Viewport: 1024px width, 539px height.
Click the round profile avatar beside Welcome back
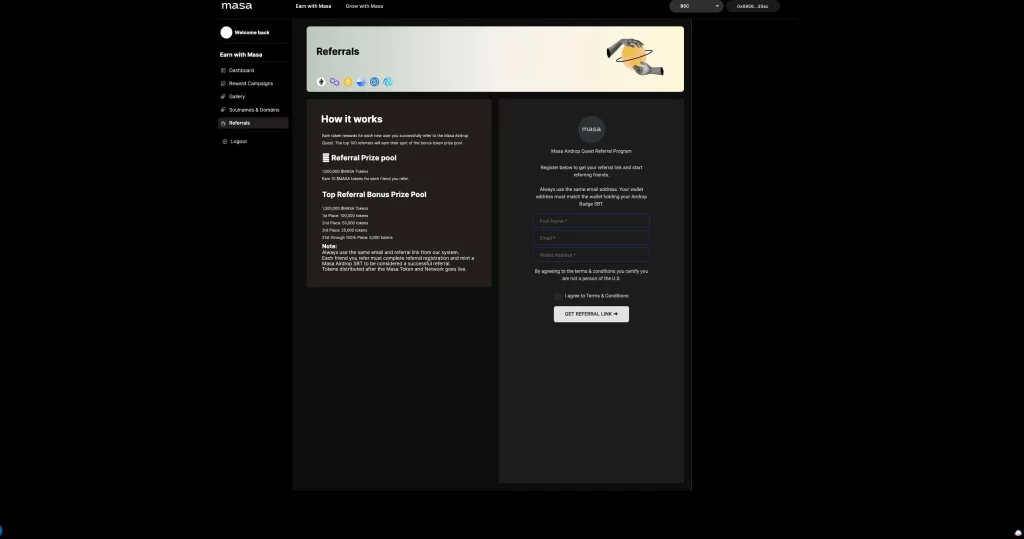pos(226,32)
